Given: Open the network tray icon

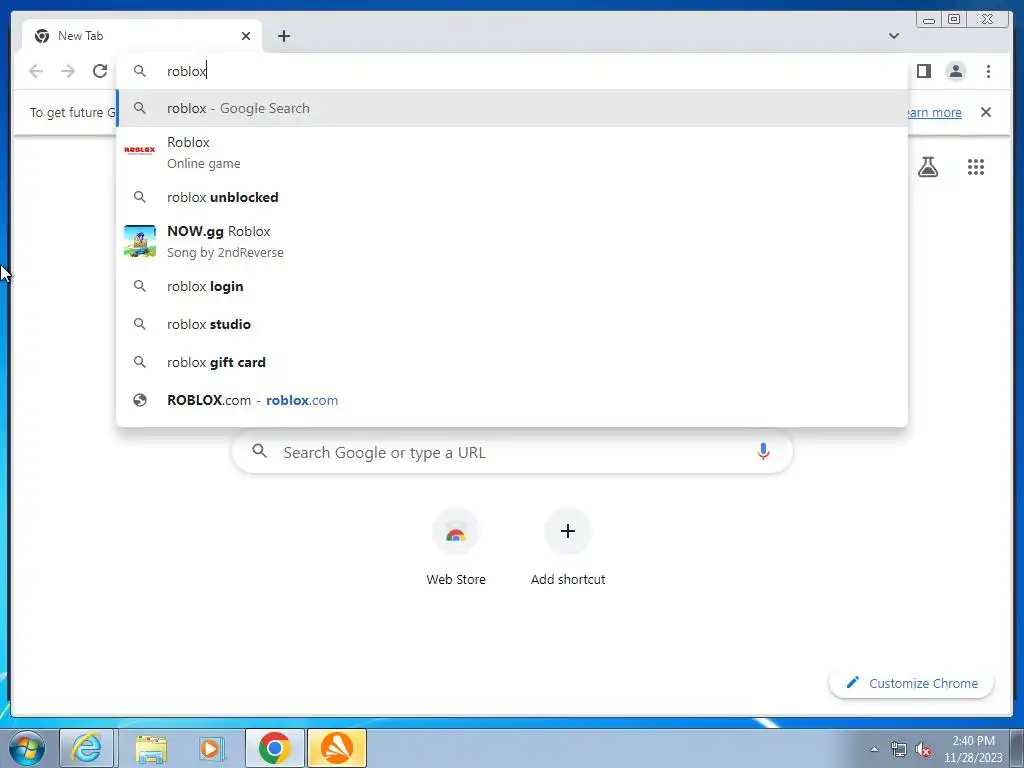Looking at the screenshot, I should coord(899,750).
